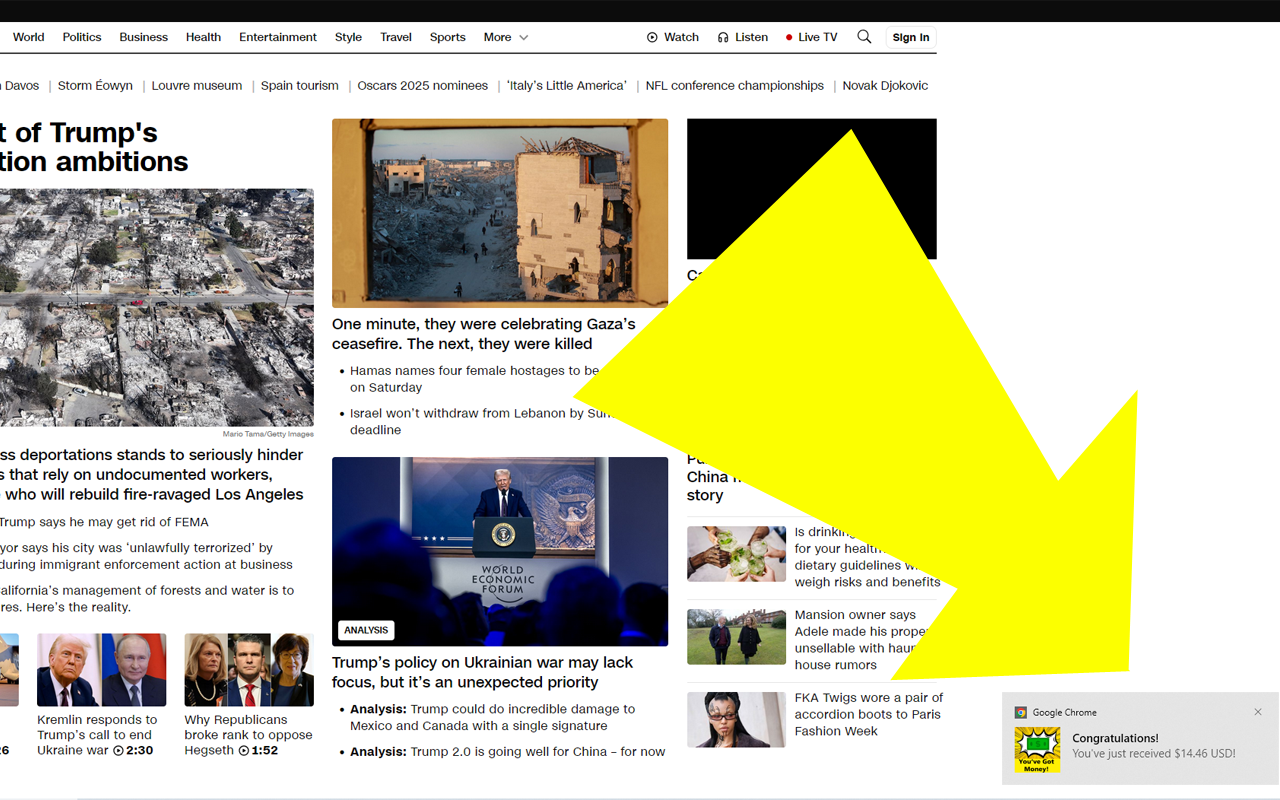Click the Congratulations notification message

1153,746
